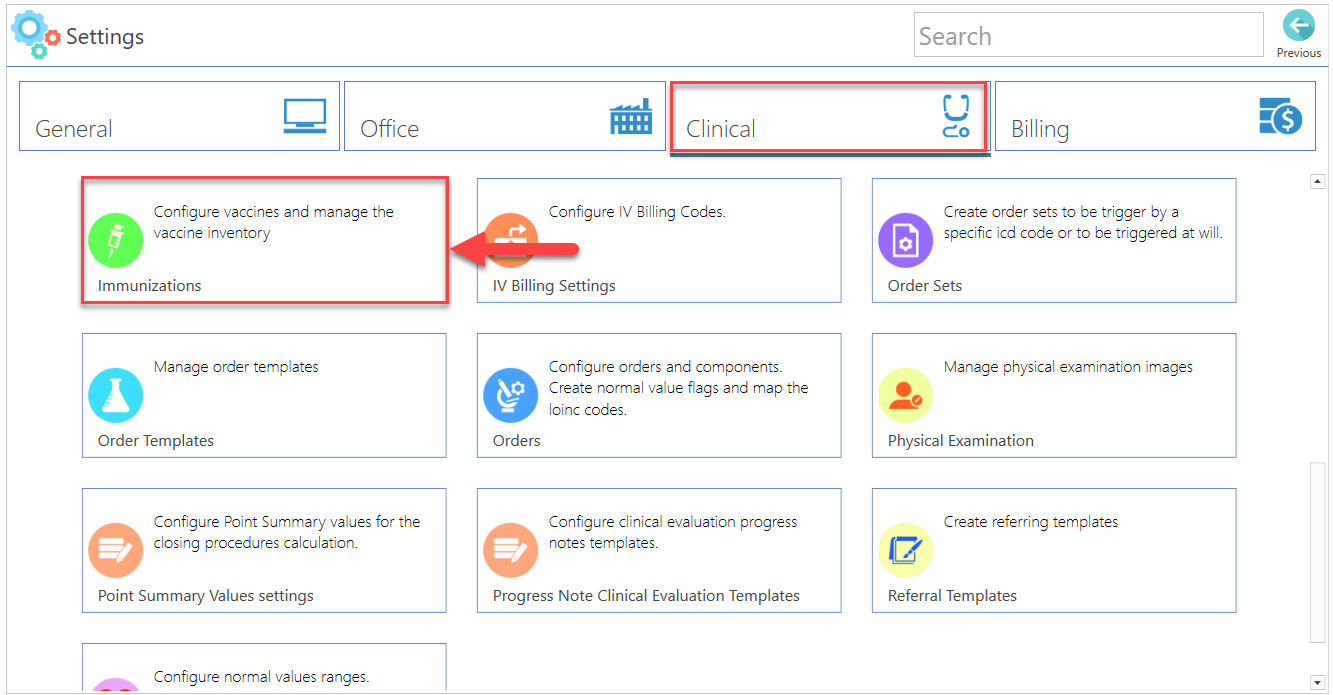This screenshot has width=1333, height=695.
Task: Click the blue flask Order Templates icon
Action: pos(116,395)
